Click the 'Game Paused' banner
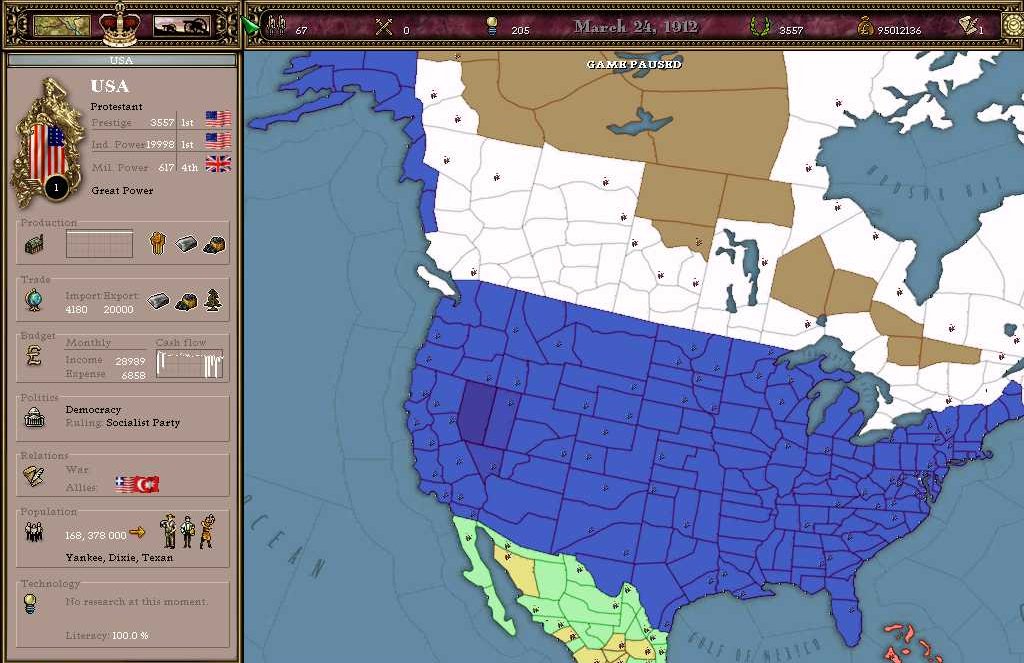 click(x=633, y=64)
